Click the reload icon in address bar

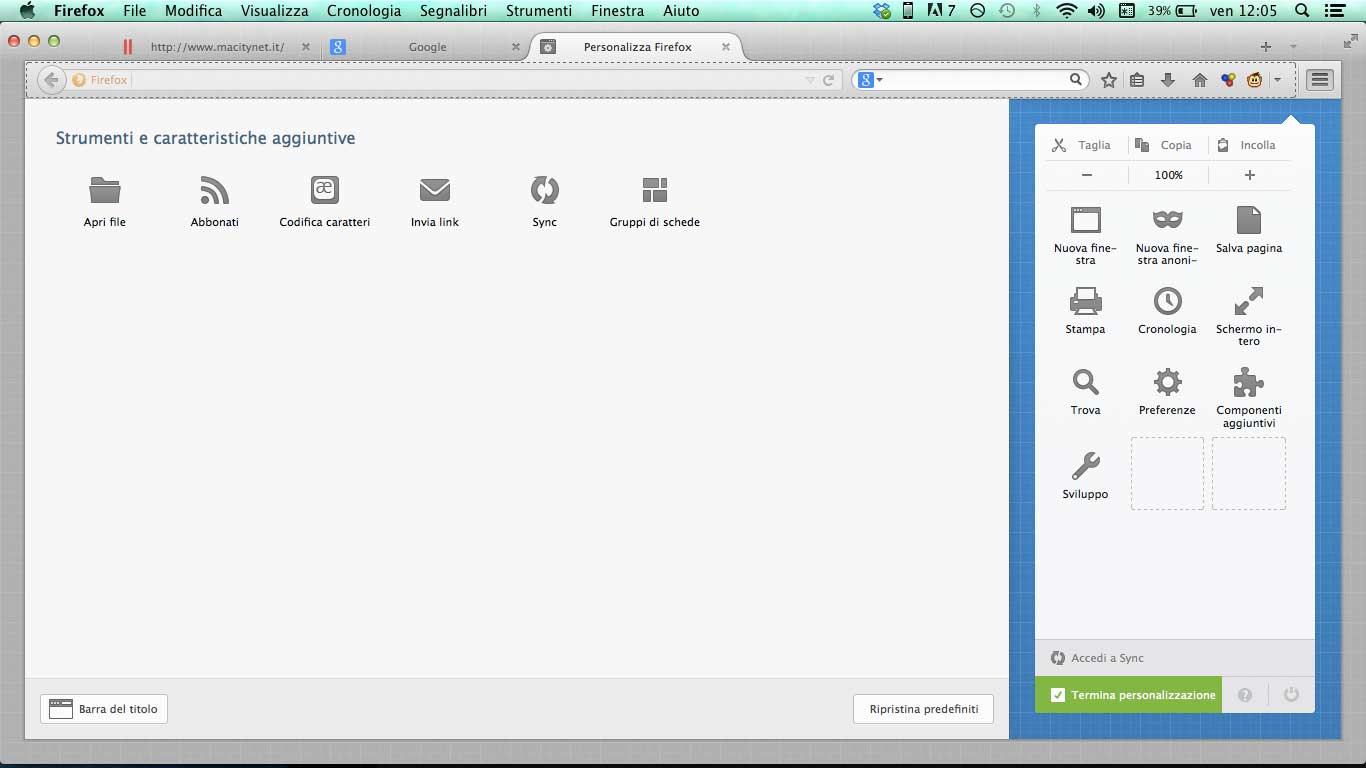(x=828, y=80)
